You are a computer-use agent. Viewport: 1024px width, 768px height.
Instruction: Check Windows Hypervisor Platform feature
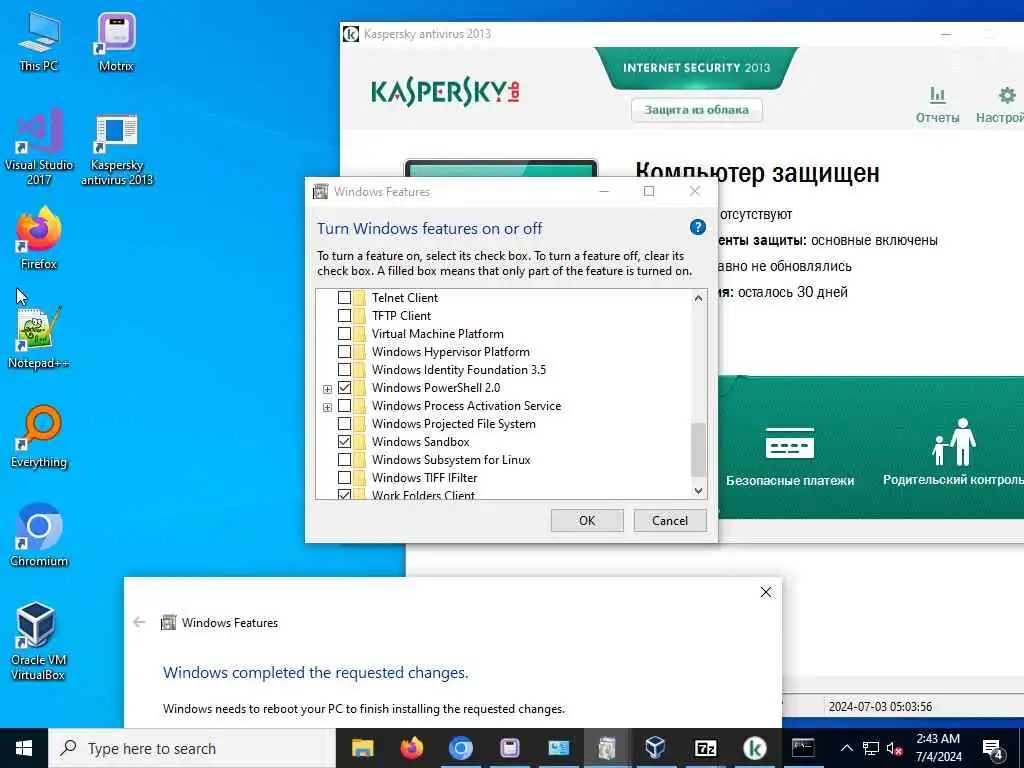344,352
